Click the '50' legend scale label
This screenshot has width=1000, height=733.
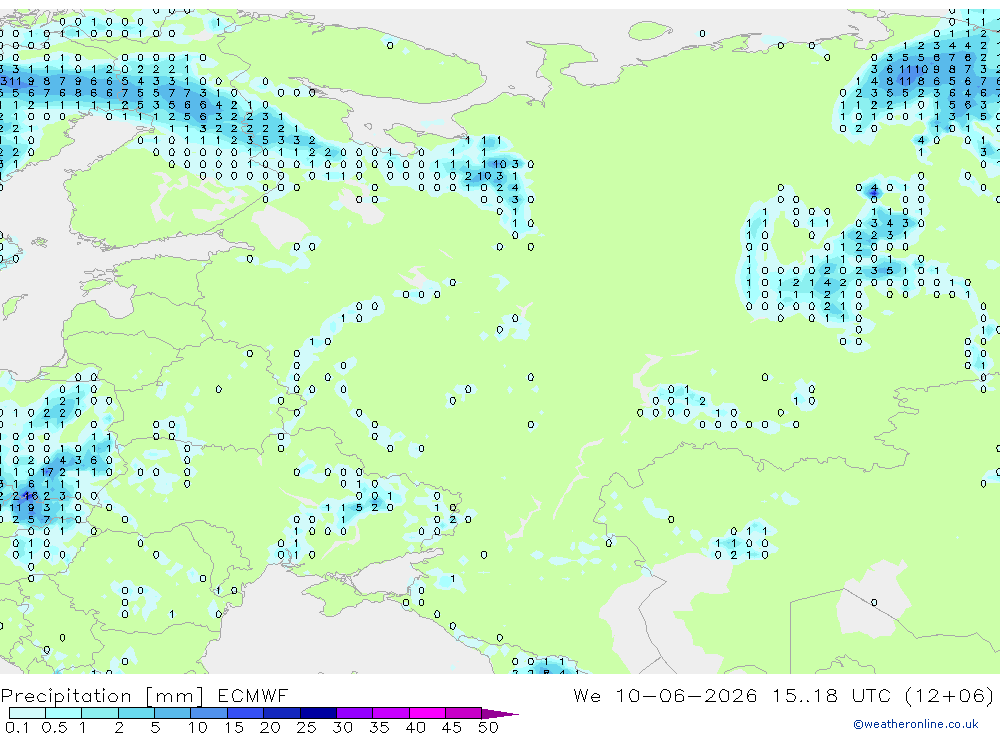488,727
